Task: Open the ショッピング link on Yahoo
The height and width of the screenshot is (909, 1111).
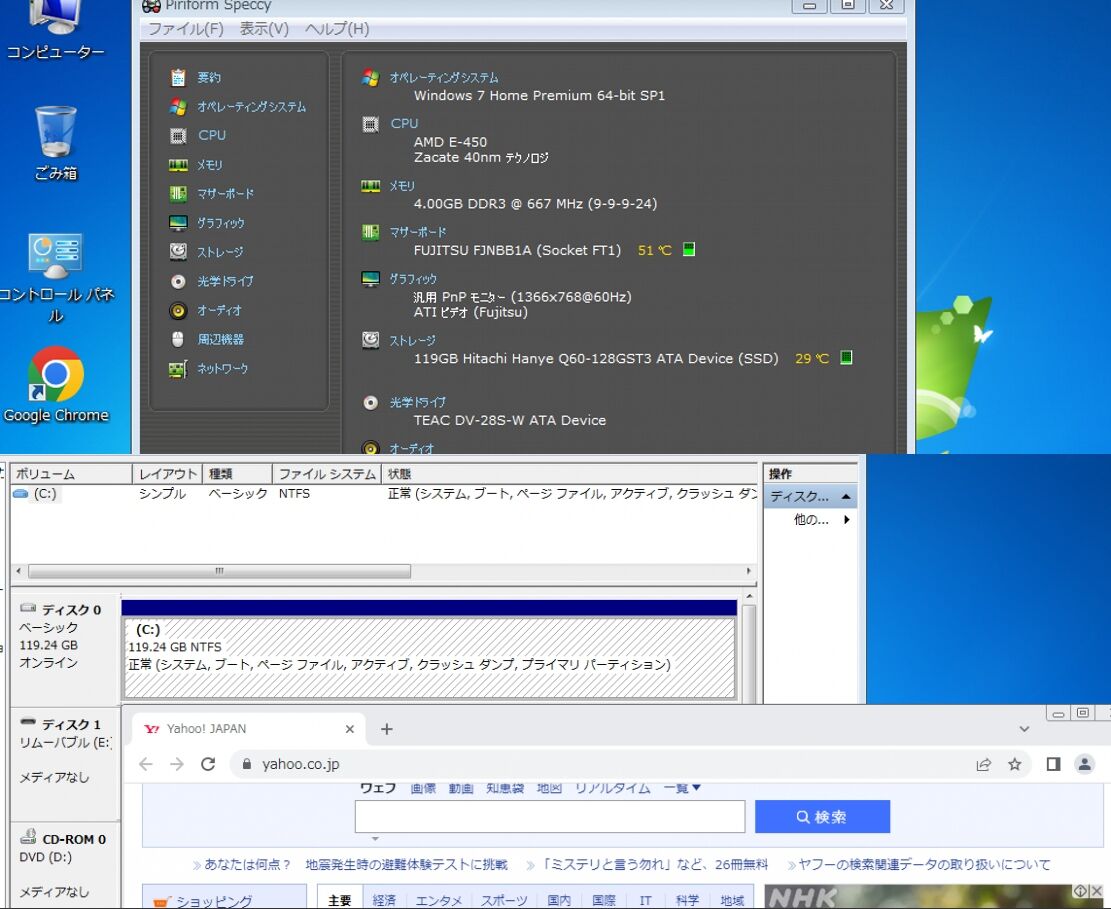Action: 214,900
